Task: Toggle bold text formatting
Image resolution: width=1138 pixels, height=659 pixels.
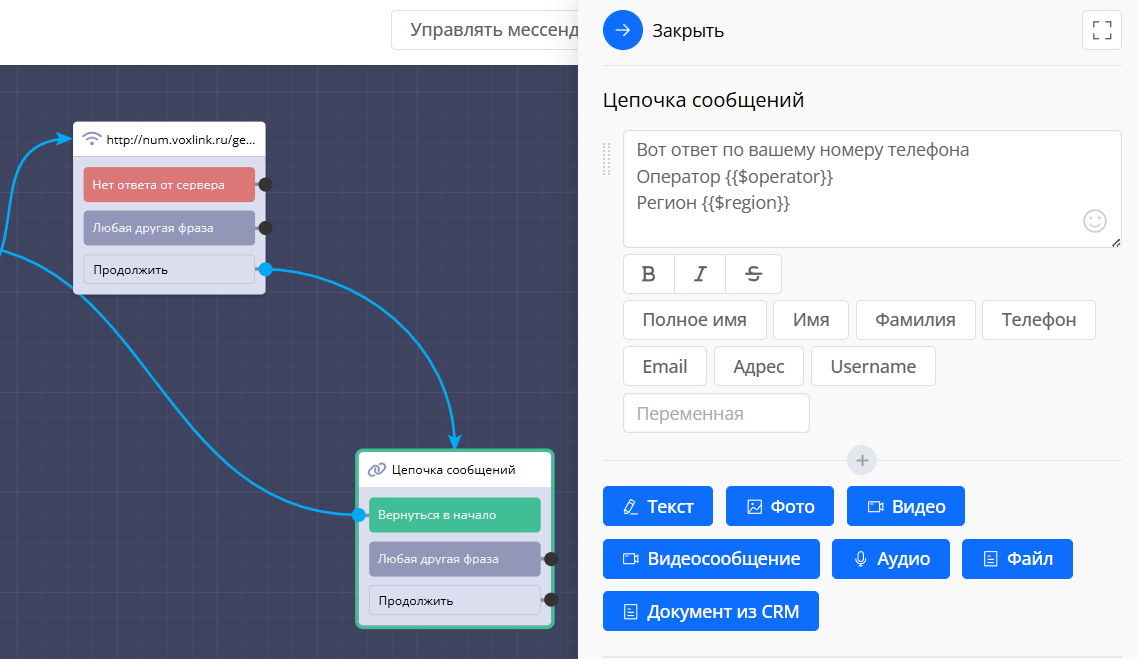Action: tap(649, 274)
